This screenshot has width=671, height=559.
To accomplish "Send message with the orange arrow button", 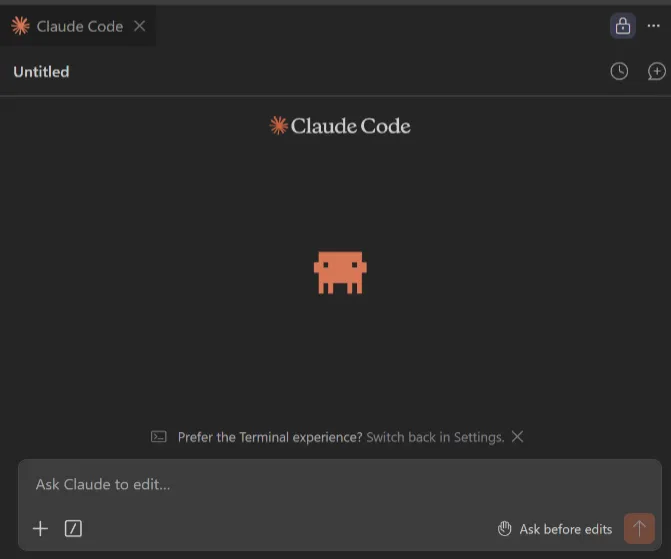I will click(x=639, y=528).
